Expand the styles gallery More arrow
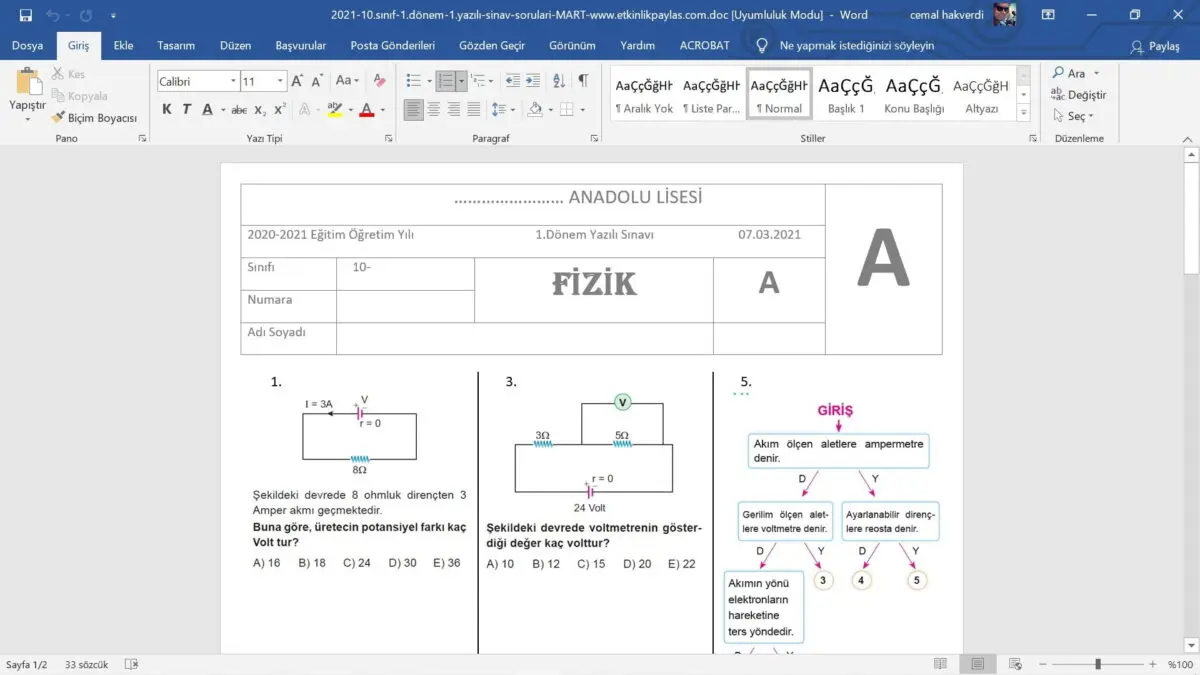This screenshot has height=675, width=1200. click(x=1023, y=113)
